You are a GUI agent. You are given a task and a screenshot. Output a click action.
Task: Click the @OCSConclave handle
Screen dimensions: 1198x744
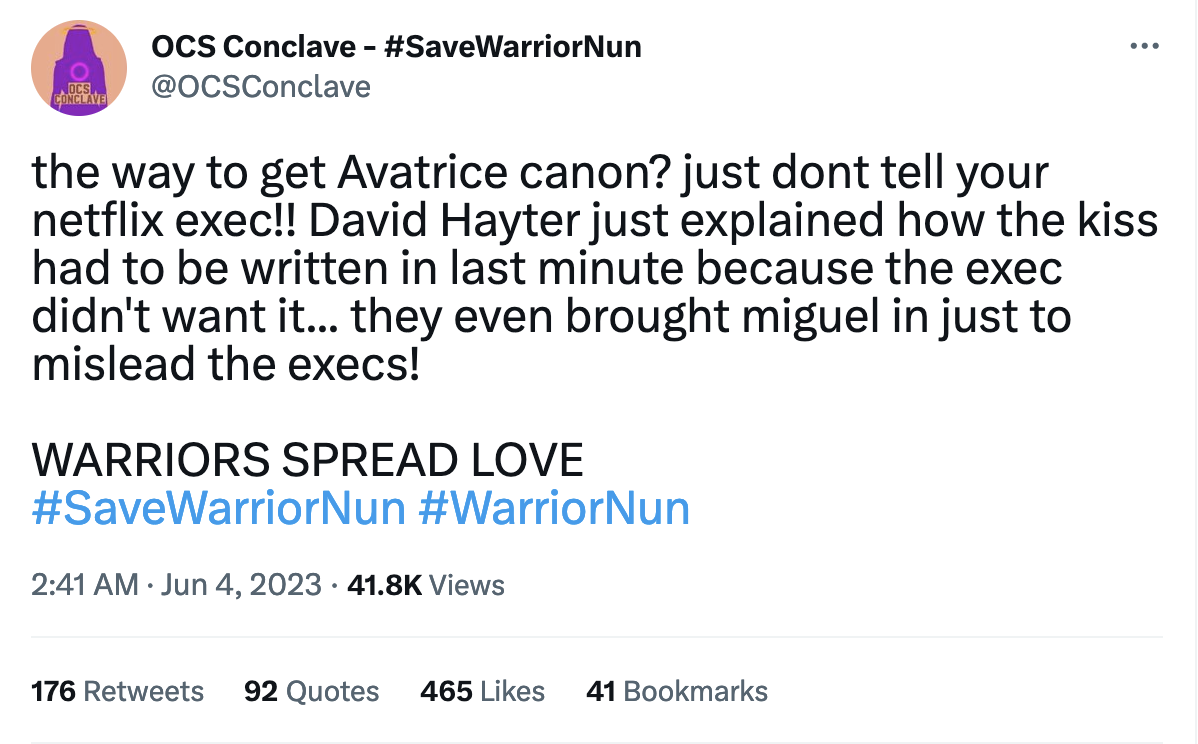click(x=260, y=87)
